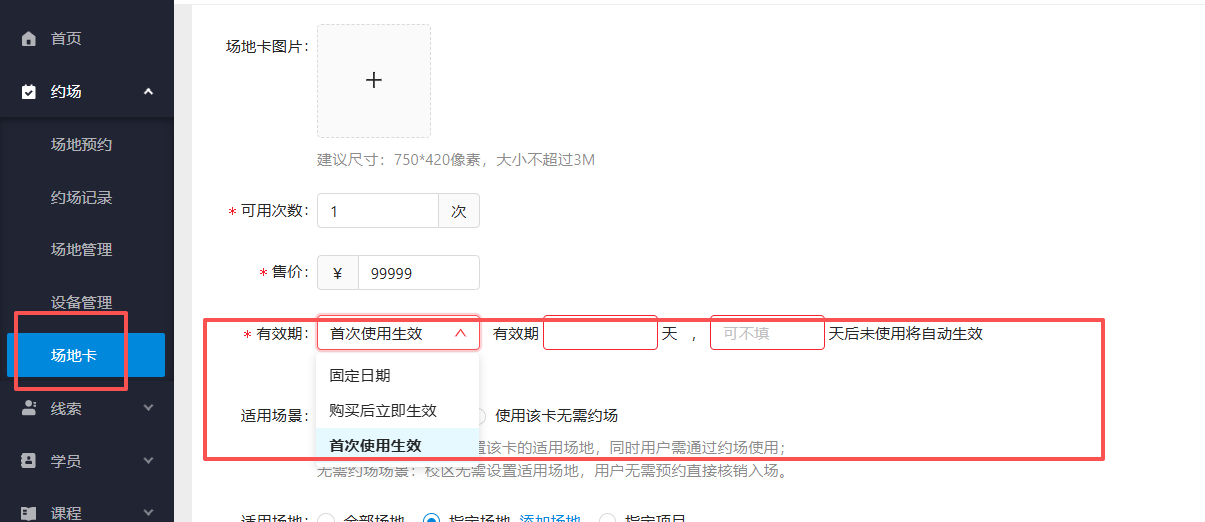Click the 适用场景 label
The image size is (1205, 522).
275,416
